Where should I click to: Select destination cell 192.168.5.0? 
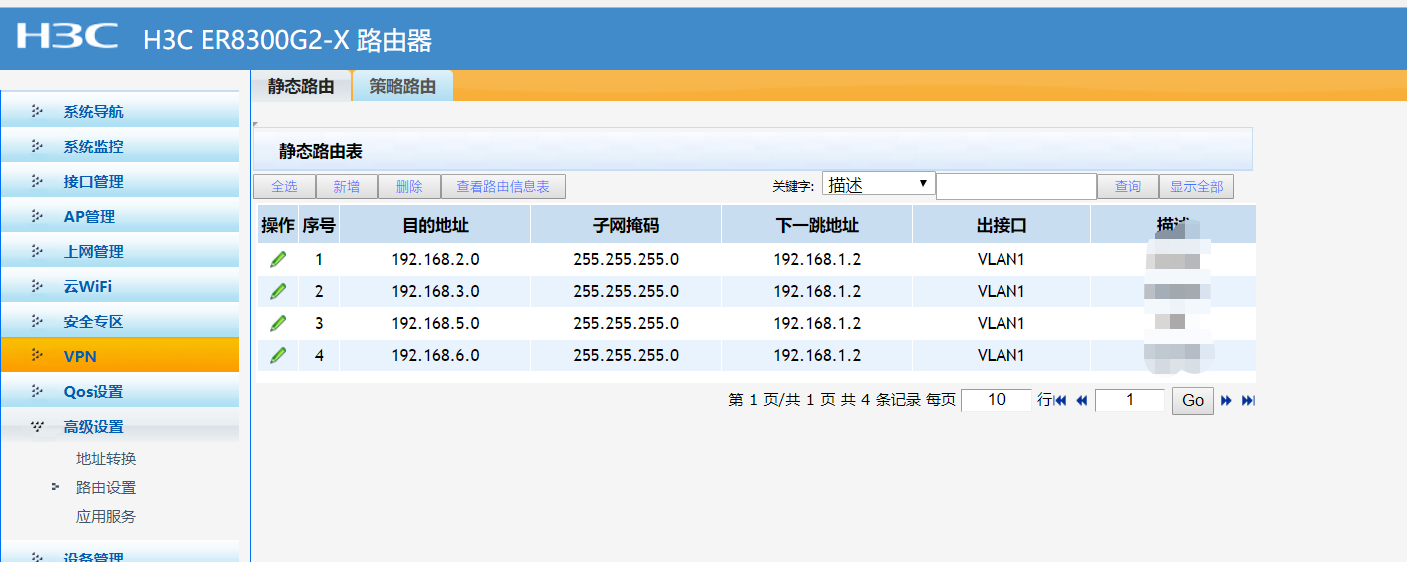pos(435,324)
